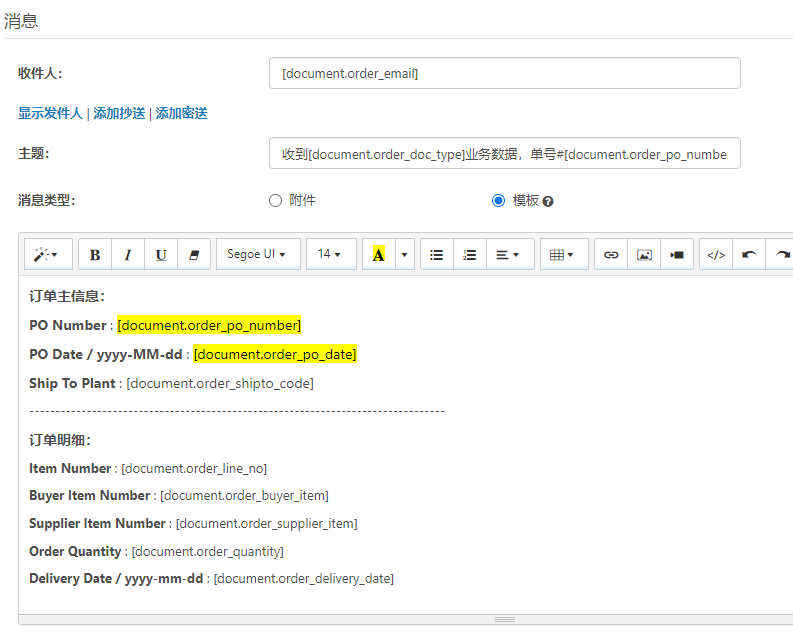
Task: Switch to code view
Action: click(716, 254)
